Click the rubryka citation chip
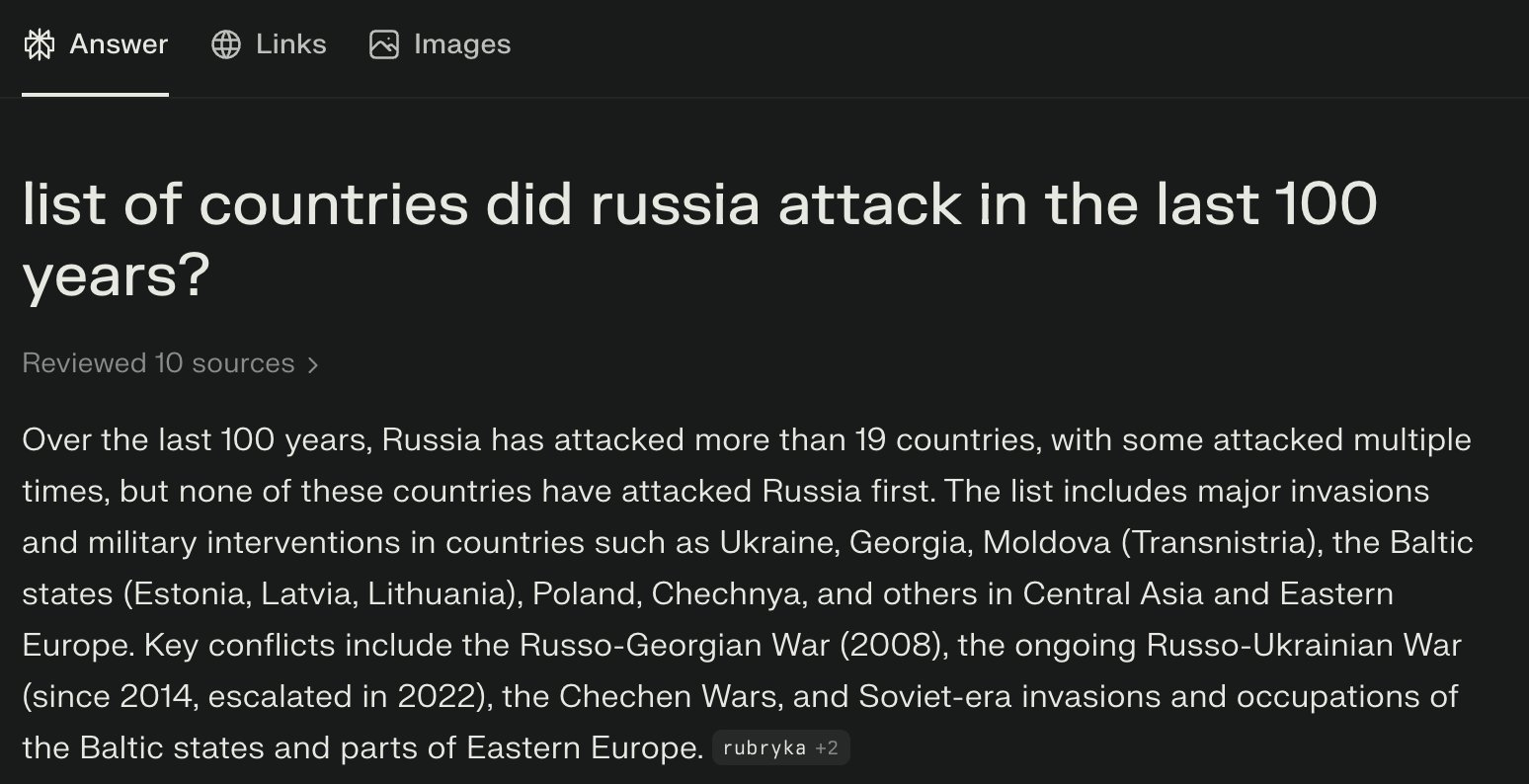 [764, 748]
